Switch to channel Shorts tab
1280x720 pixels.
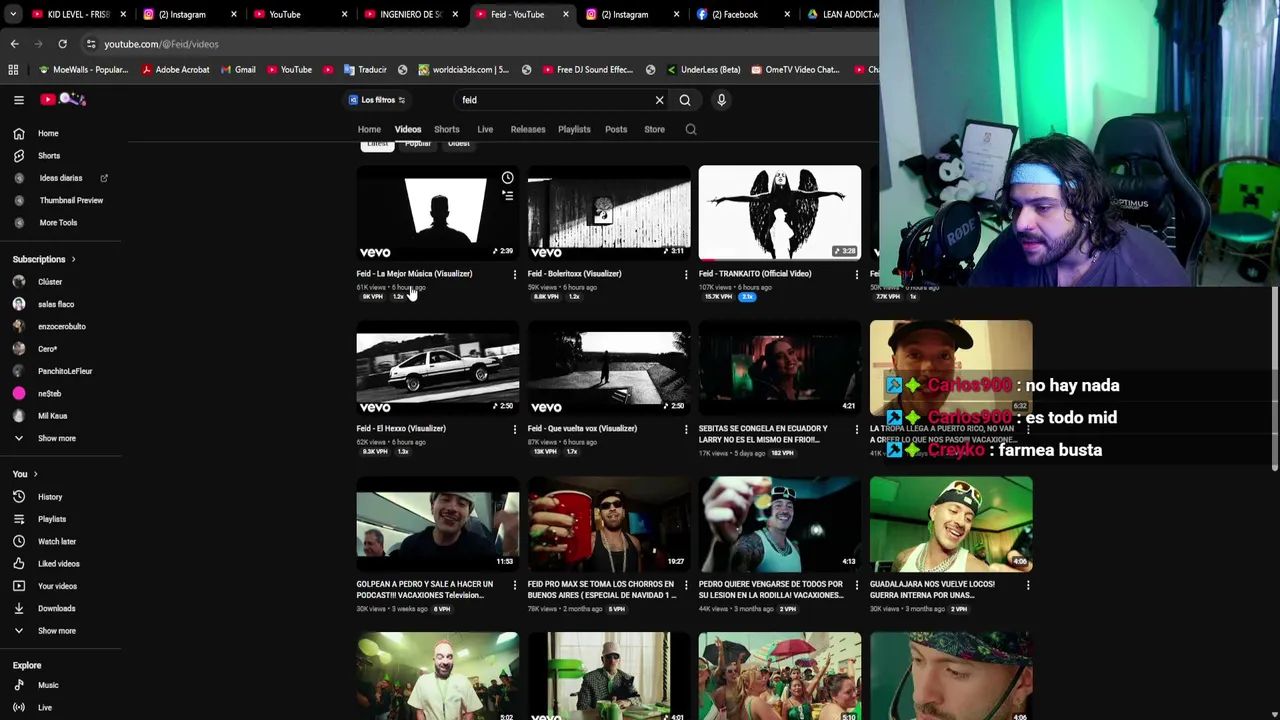pyautogui.click(x=447, y=129)
